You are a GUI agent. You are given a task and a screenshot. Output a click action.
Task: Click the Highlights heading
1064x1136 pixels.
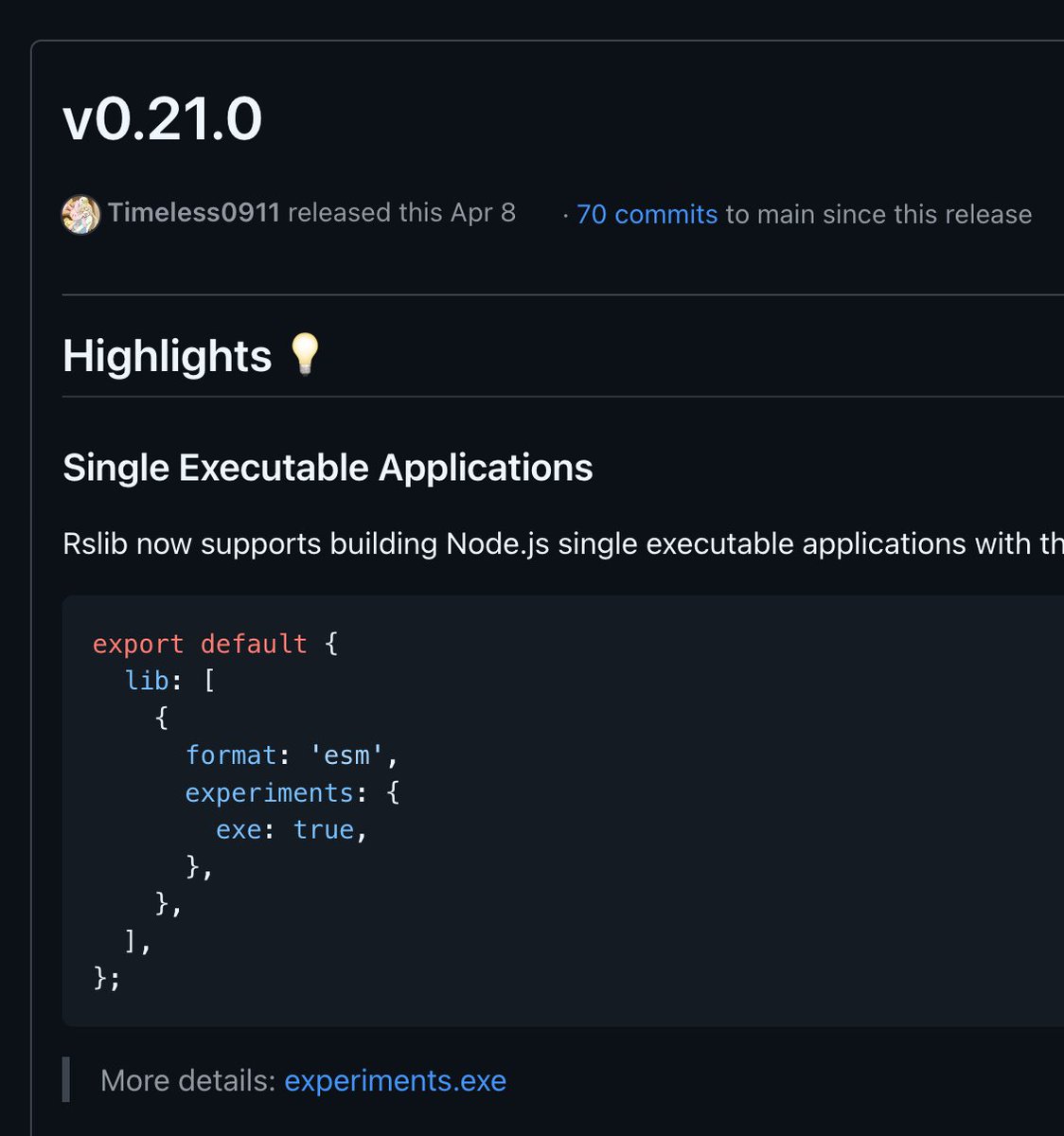[168, 356]
